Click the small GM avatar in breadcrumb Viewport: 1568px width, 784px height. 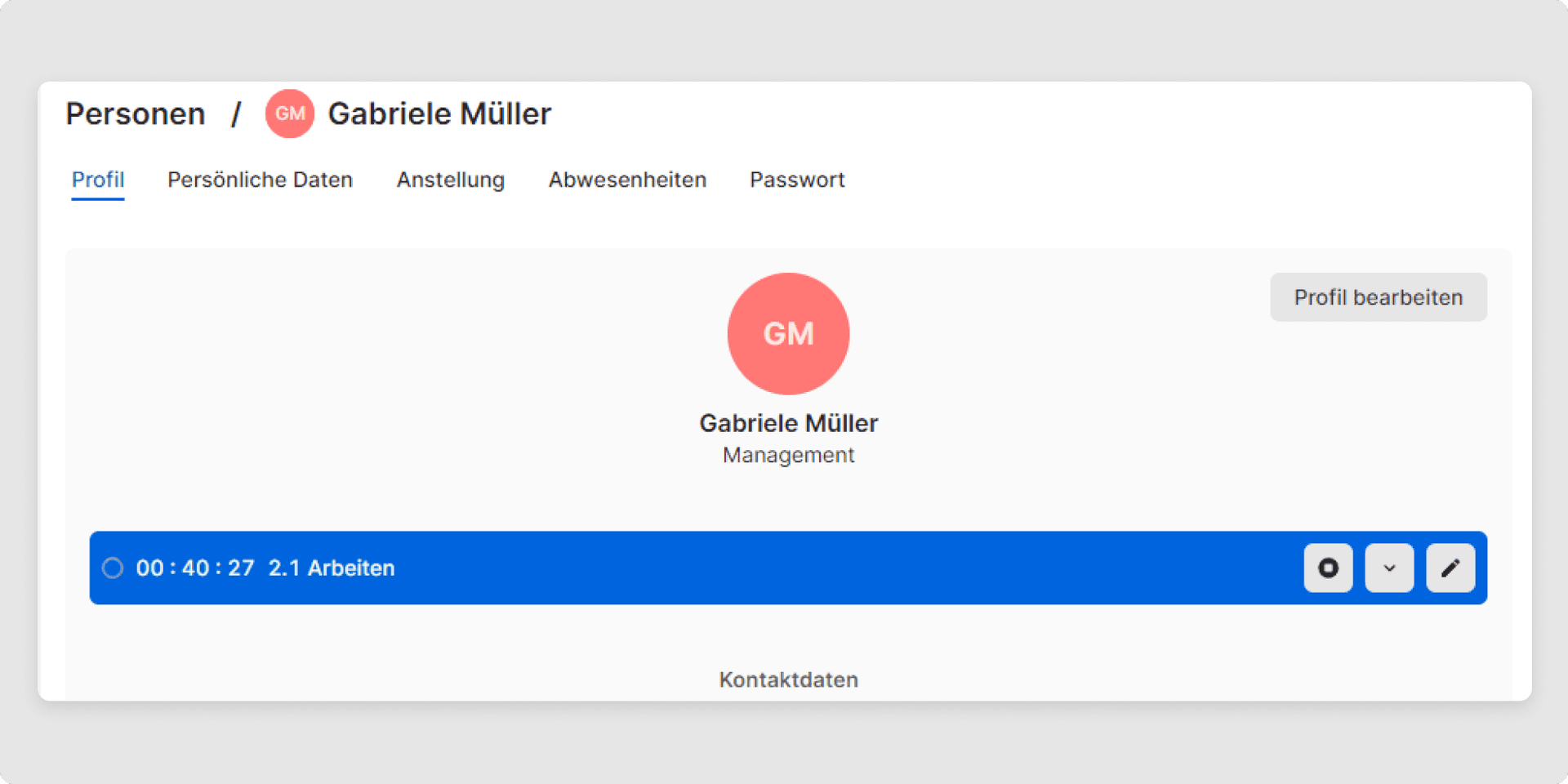click(x=289, y=114)
